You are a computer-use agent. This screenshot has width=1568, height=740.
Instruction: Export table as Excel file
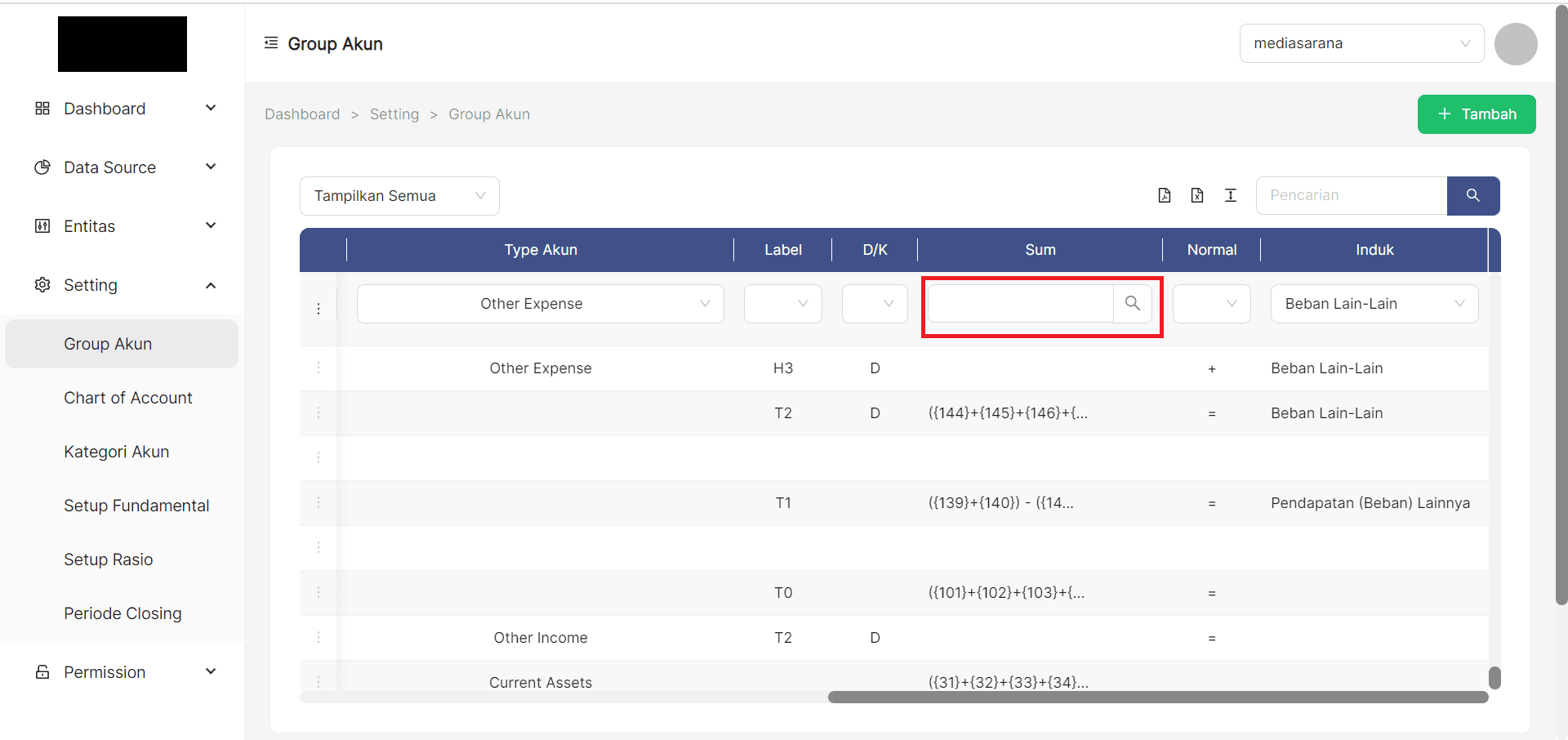[1197, 195]
